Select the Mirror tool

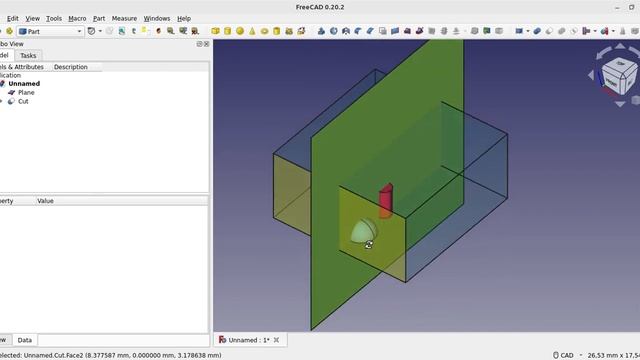pyautogui.click(x=346, y=31)
